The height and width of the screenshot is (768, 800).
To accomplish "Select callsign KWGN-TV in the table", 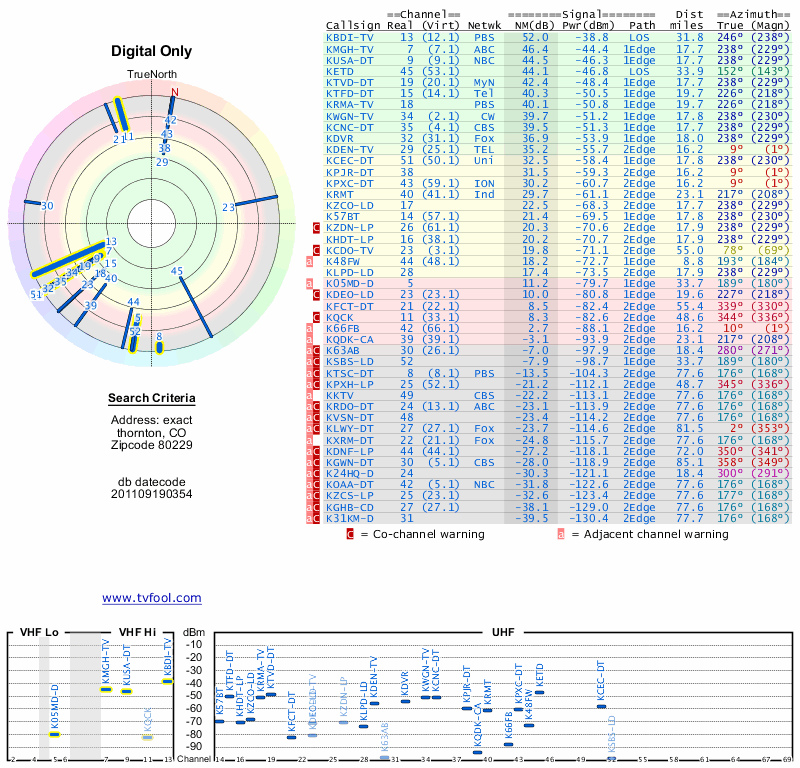I will pos(349,116).
